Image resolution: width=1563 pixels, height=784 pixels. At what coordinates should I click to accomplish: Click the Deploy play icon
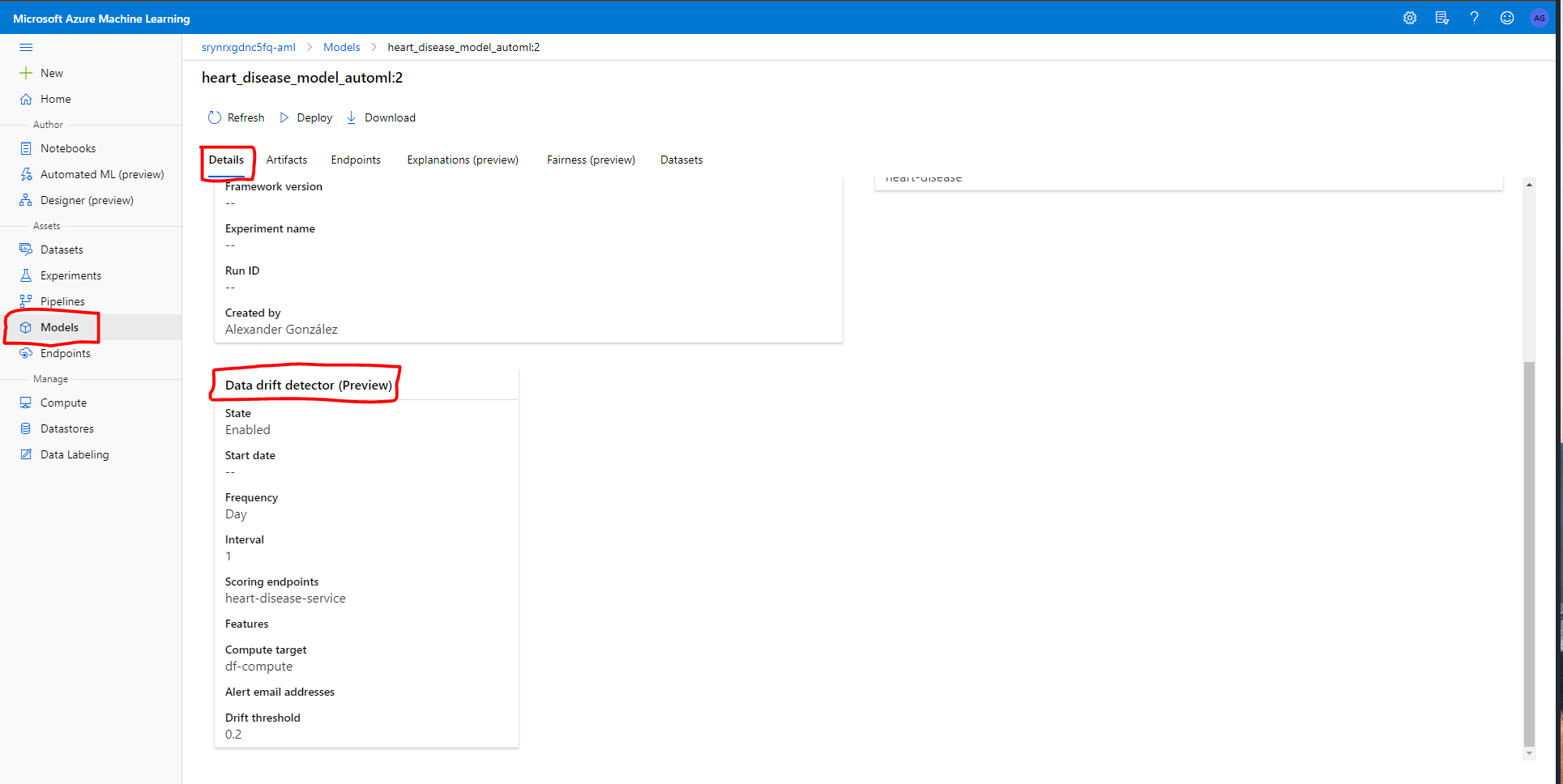[x=284, y=117]
